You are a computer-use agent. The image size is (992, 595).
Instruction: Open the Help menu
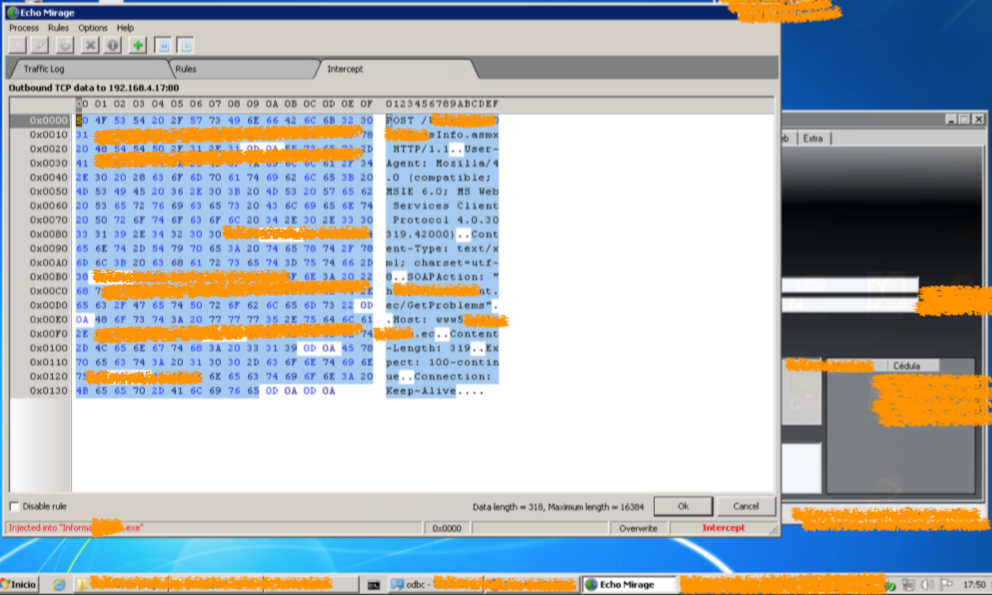click(125, 28)
